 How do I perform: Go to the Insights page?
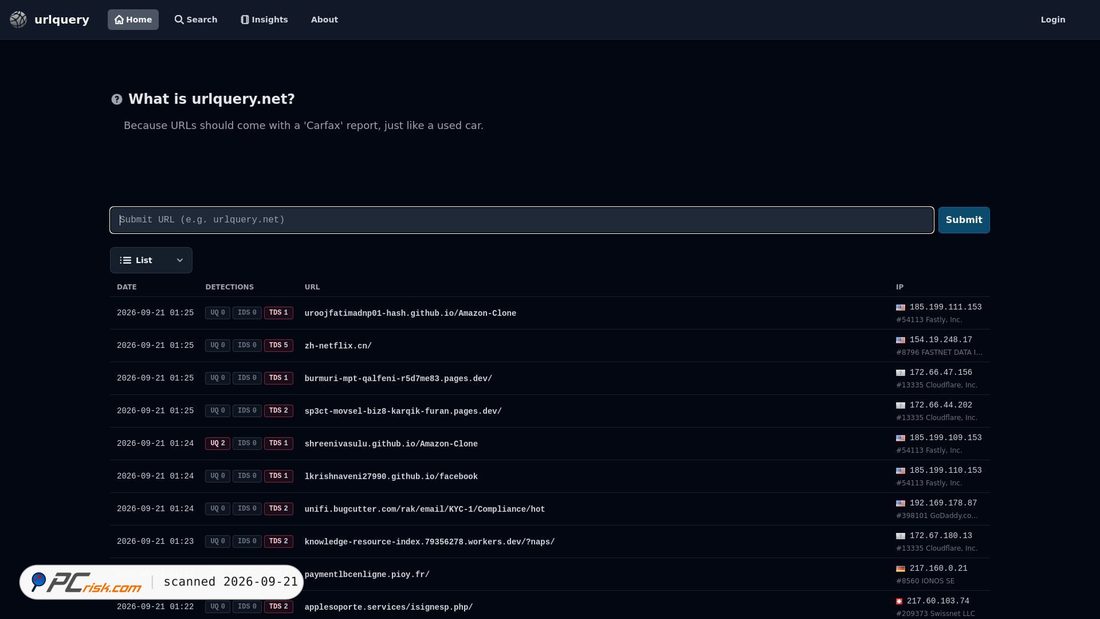(x=264, y=20)
